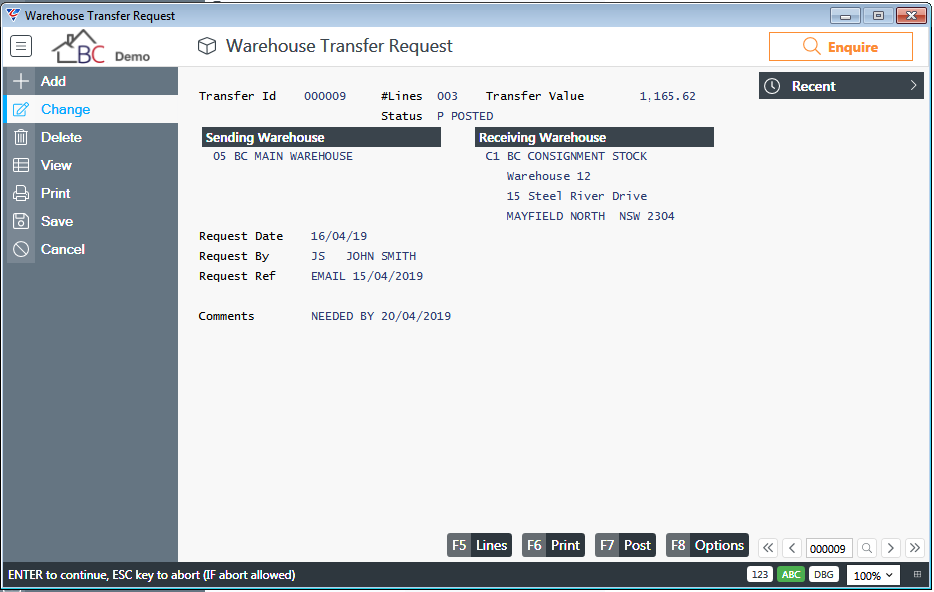This screenshot has height=592, width=934.
Task: Select the Save menu item
Action: click(x=91, y=221)
